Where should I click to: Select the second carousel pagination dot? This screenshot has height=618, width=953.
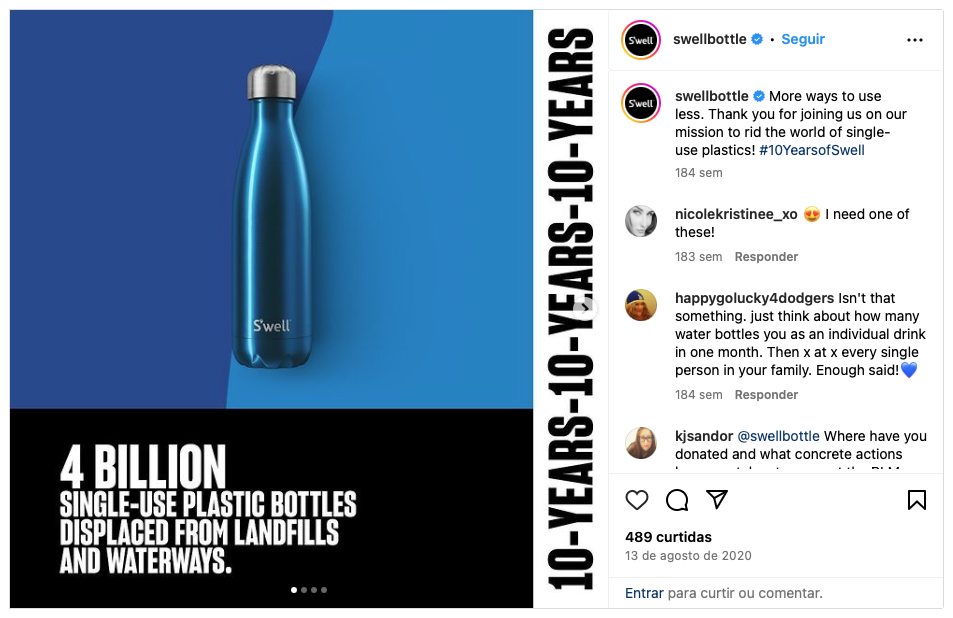tap(306, 590)
